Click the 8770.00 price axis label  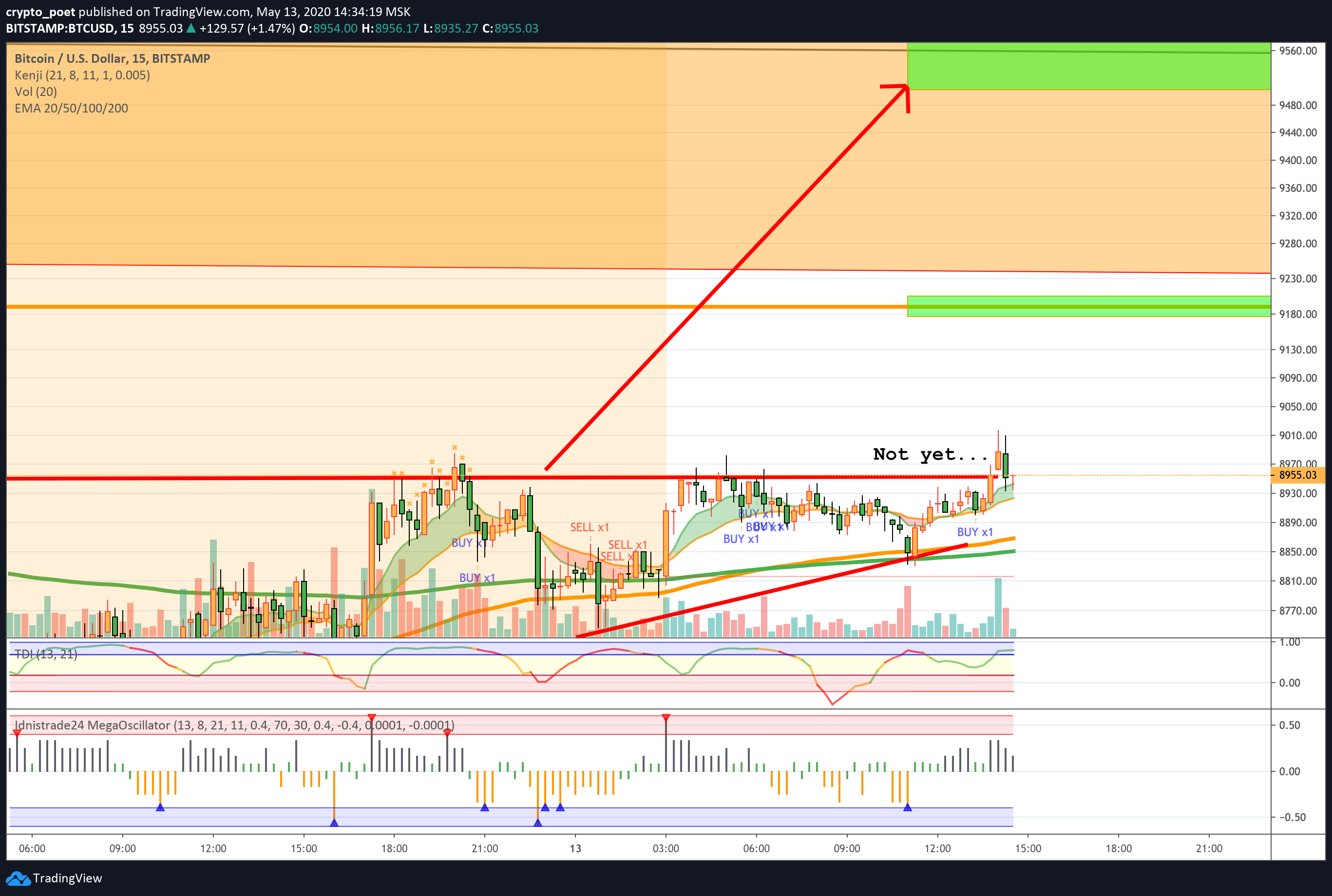point(1298,610)
